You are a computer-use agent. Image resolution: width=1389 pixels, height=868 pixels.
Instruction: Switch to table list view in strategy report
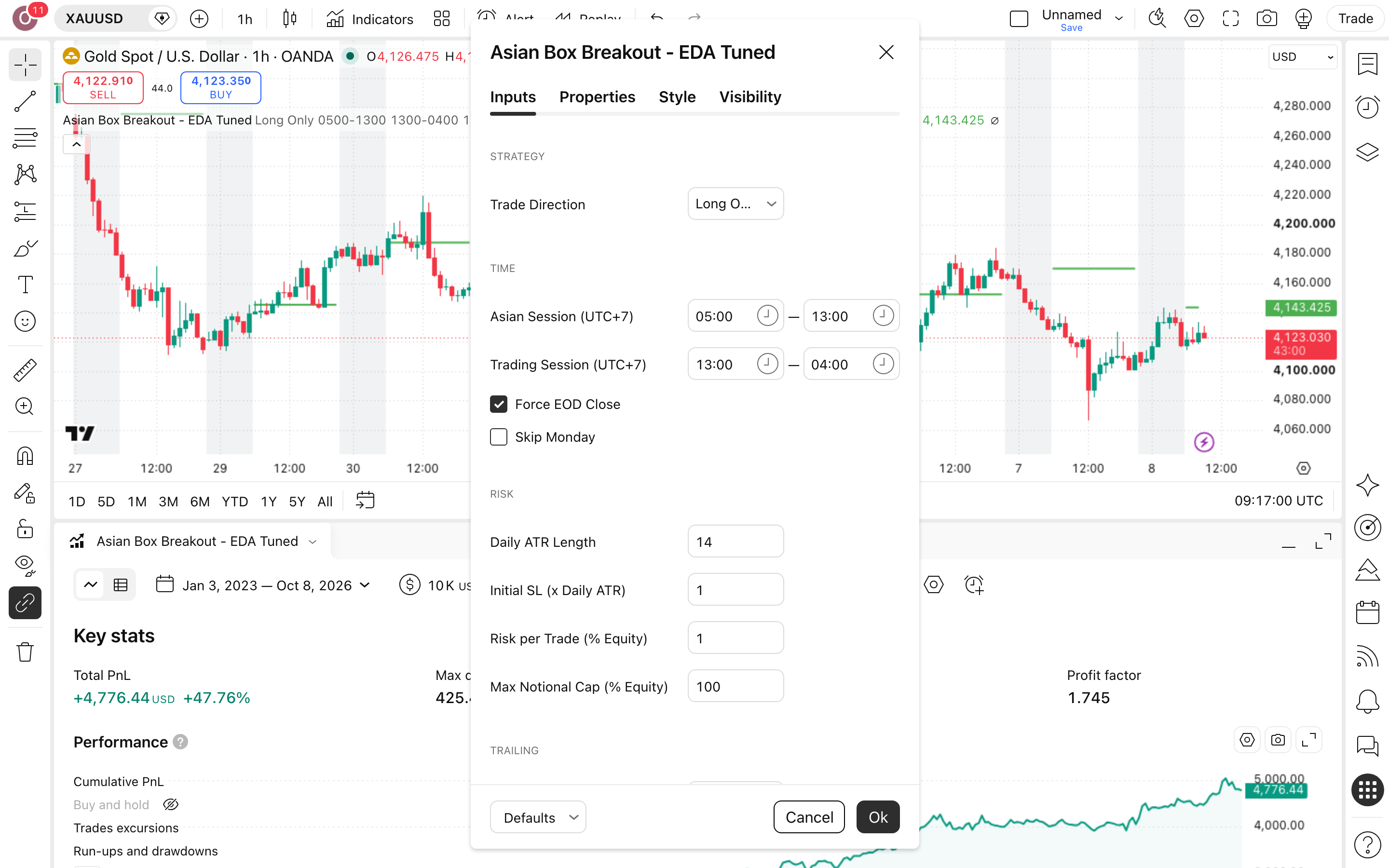click(x=121, y=585)
